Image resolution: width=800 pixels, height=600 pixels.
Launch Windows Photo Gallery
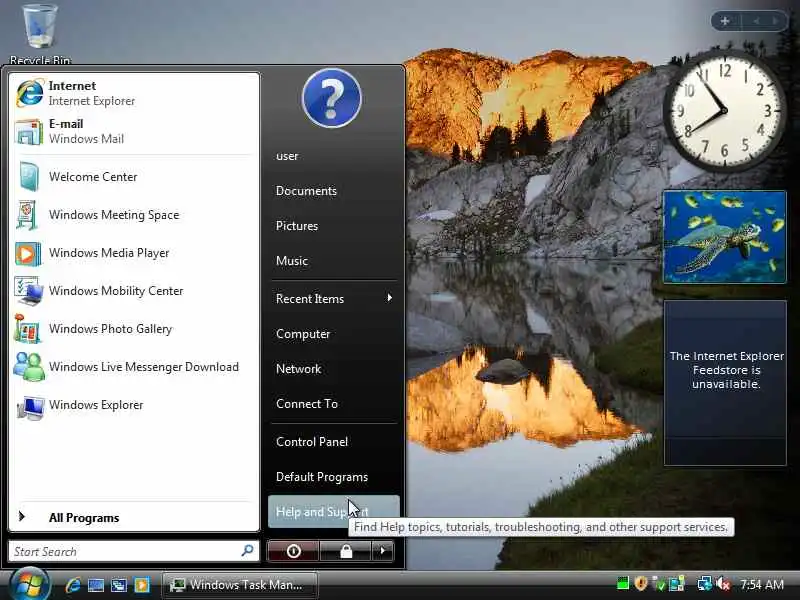(134, 329)
